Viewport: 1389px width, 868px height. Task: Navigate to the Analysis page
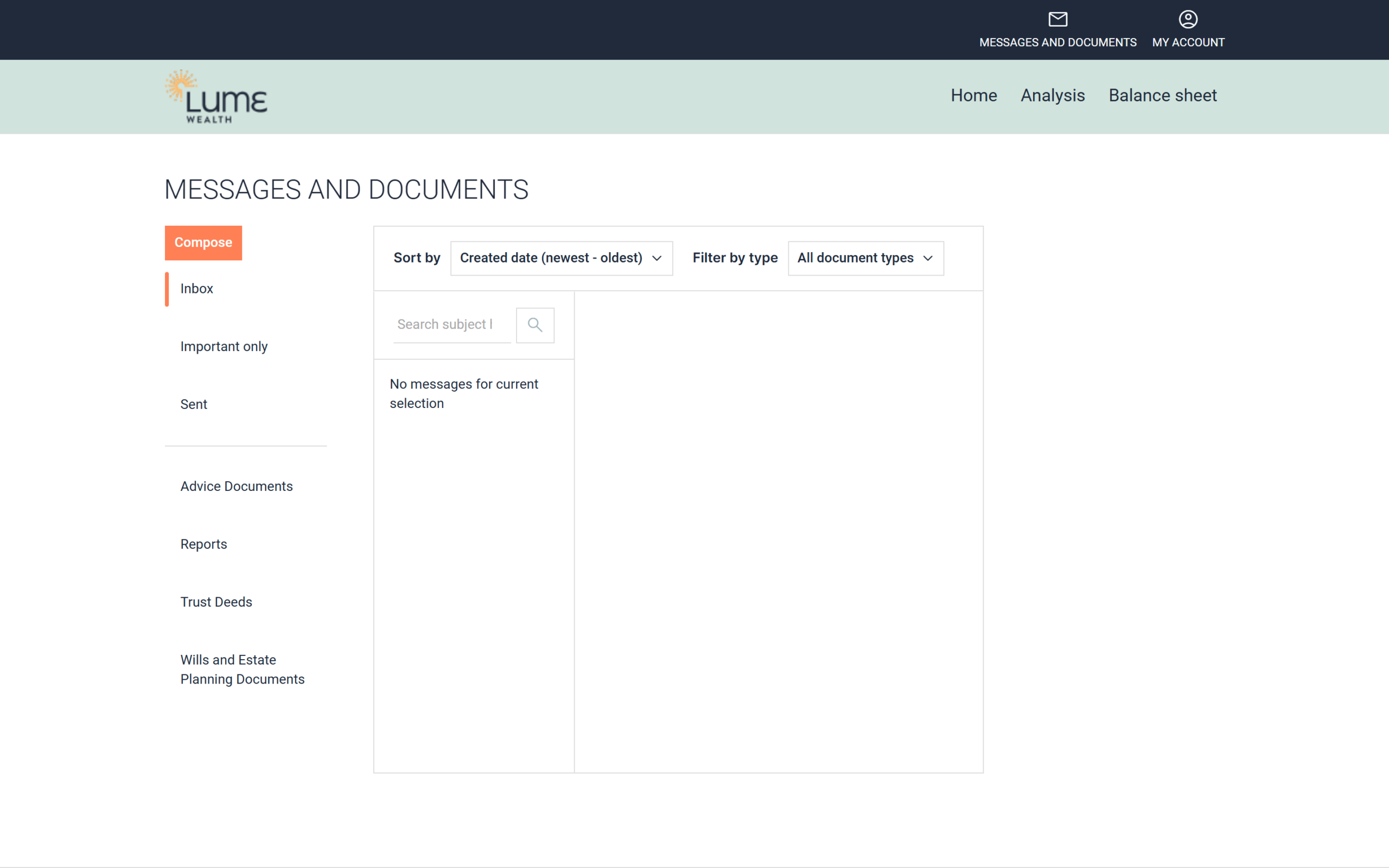[x=1052, y=95]
